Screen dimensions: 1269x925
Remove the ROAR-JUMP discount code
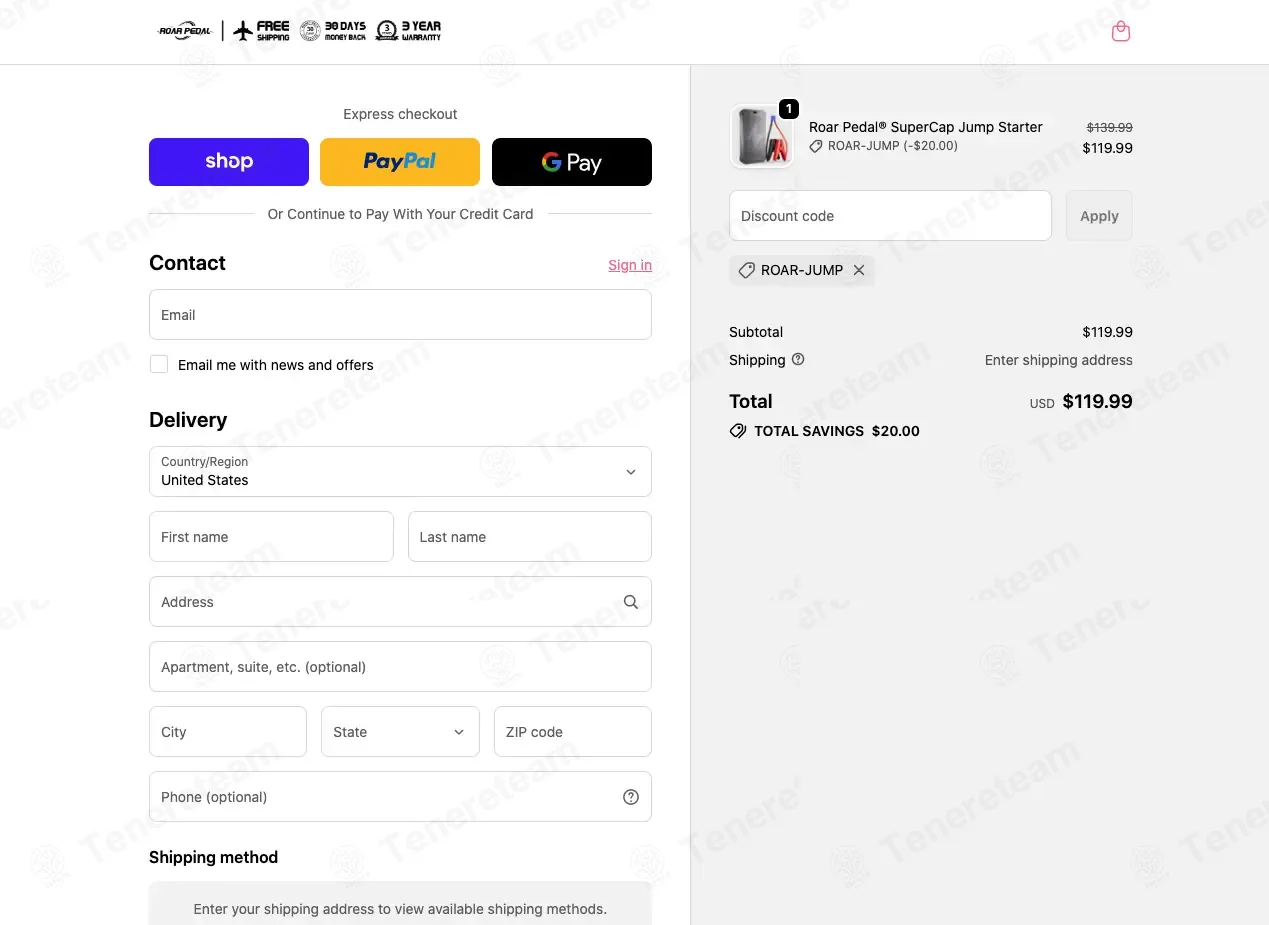tap(859, 270)
